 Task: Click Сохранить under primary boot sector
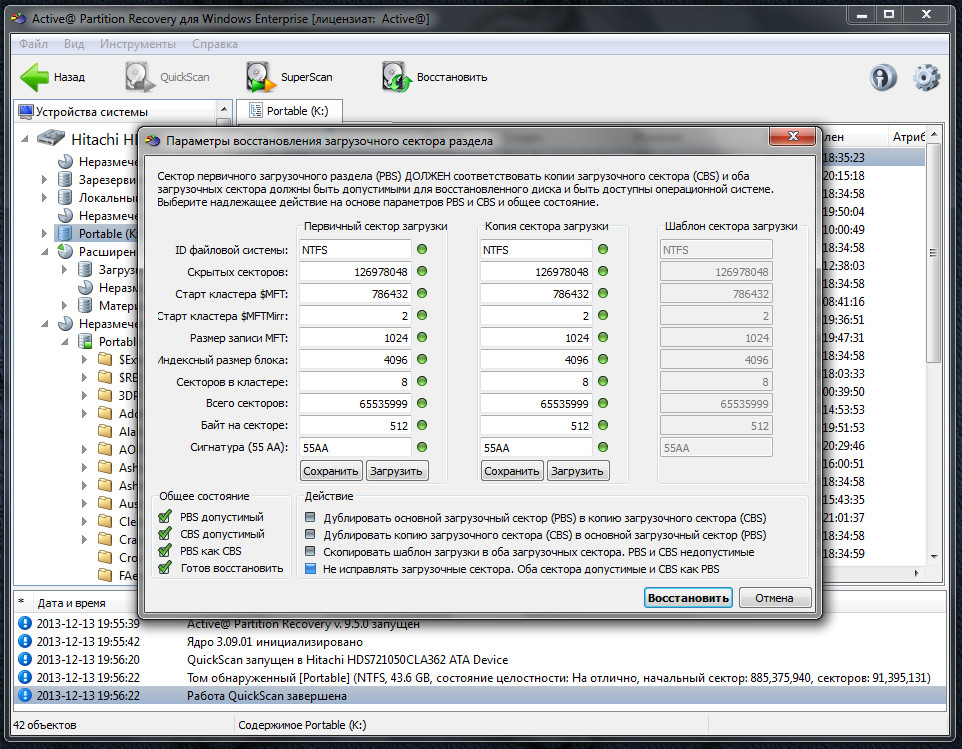(331, 471)
